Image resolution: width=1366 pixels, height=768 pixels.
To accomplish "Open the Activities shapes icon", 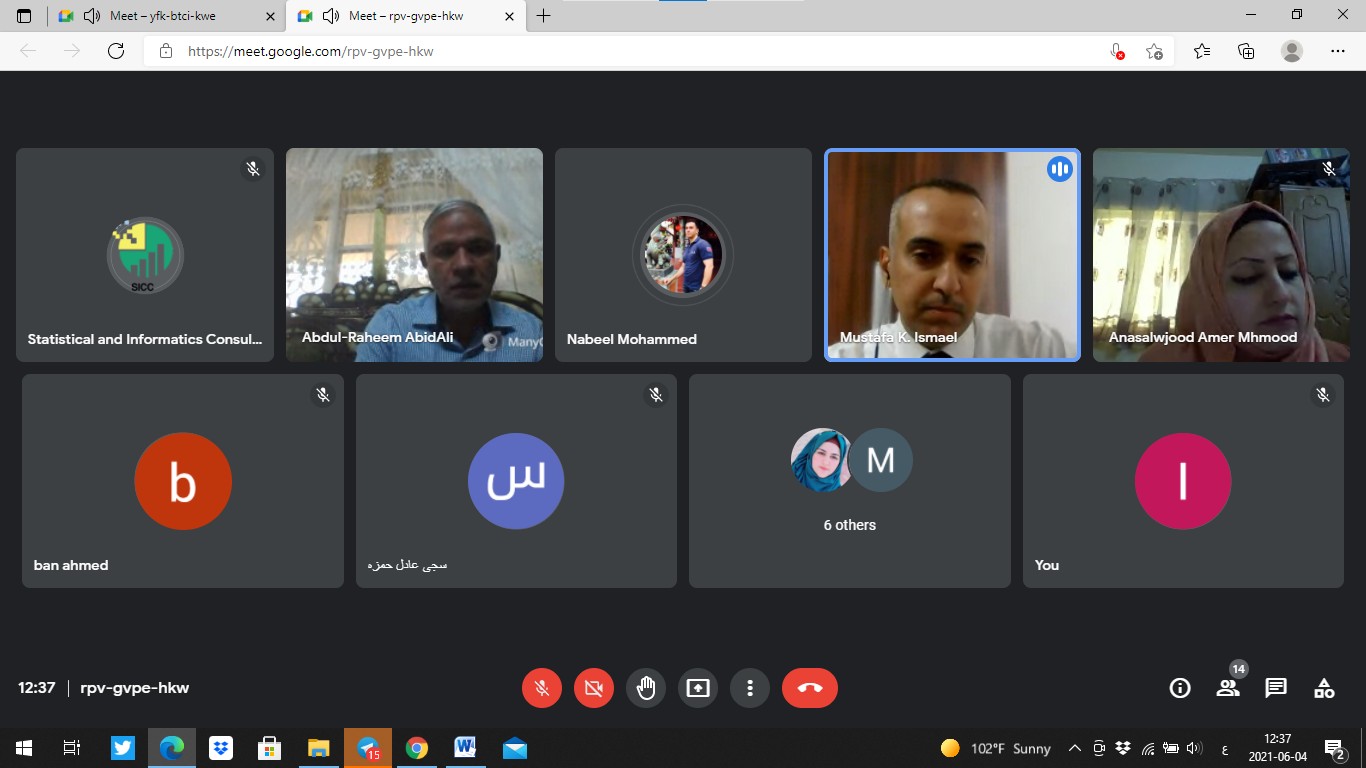I will [1324, 688].
